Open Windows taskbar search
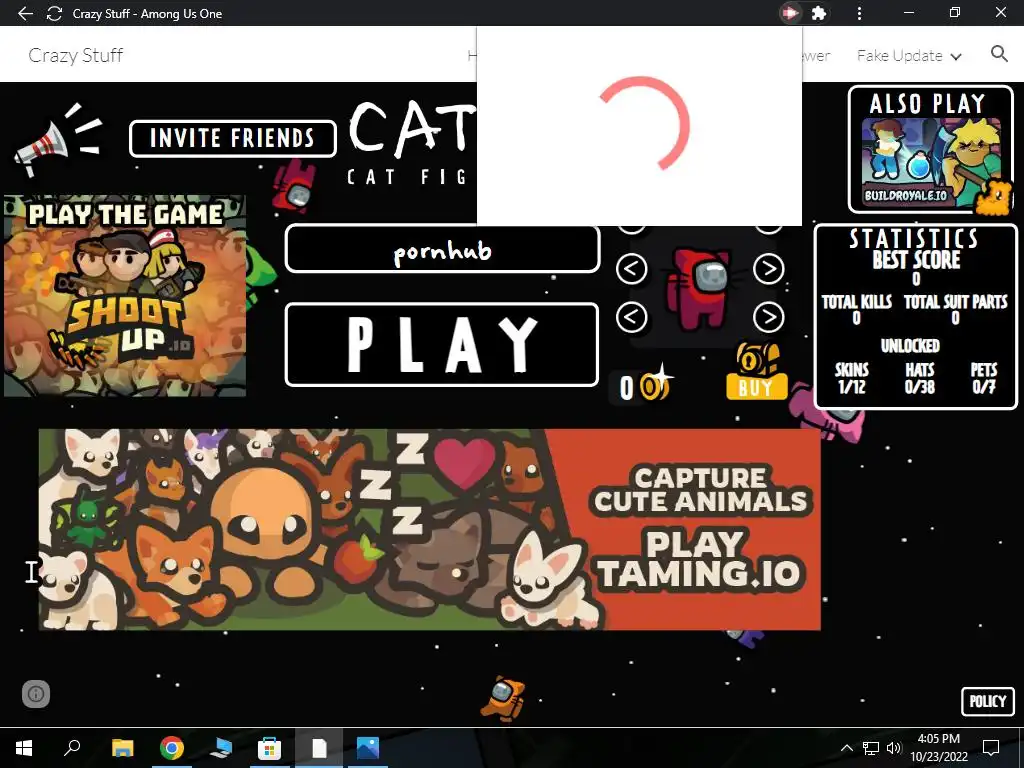 tap(72, 747)
